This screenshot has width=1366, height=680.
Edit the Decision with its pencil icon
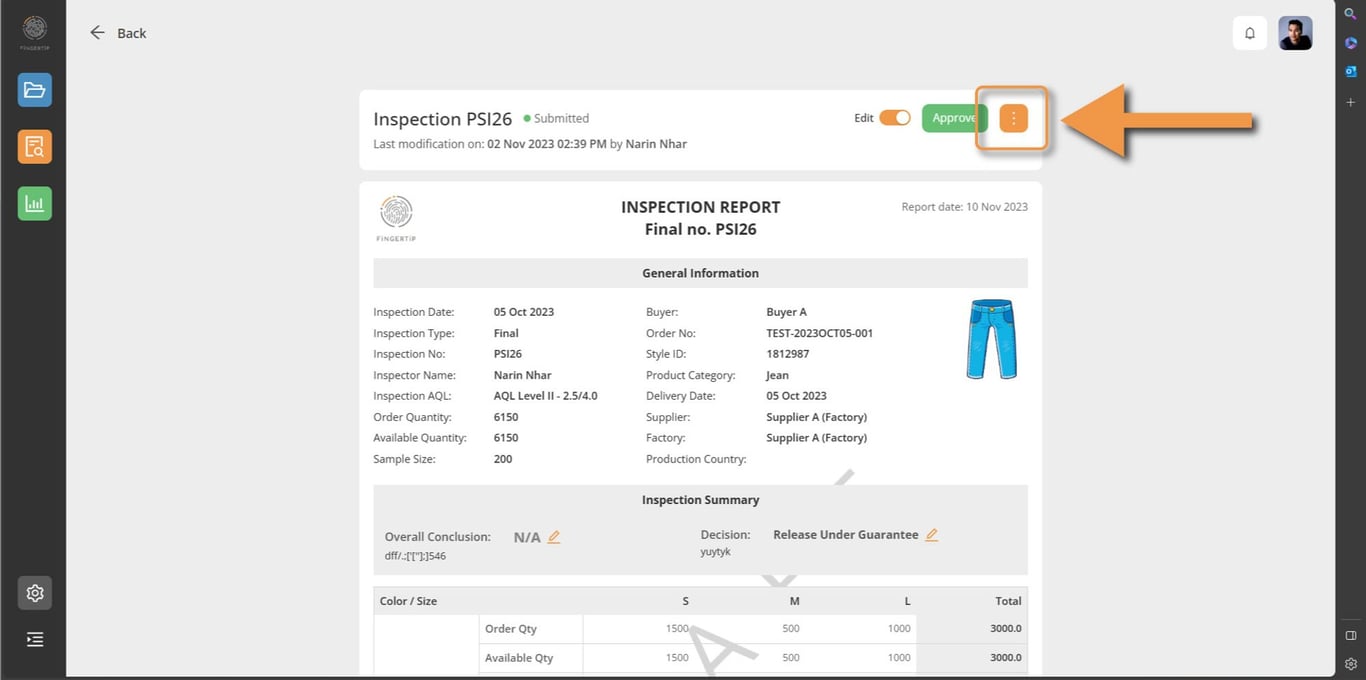click(x=931, y=535)
